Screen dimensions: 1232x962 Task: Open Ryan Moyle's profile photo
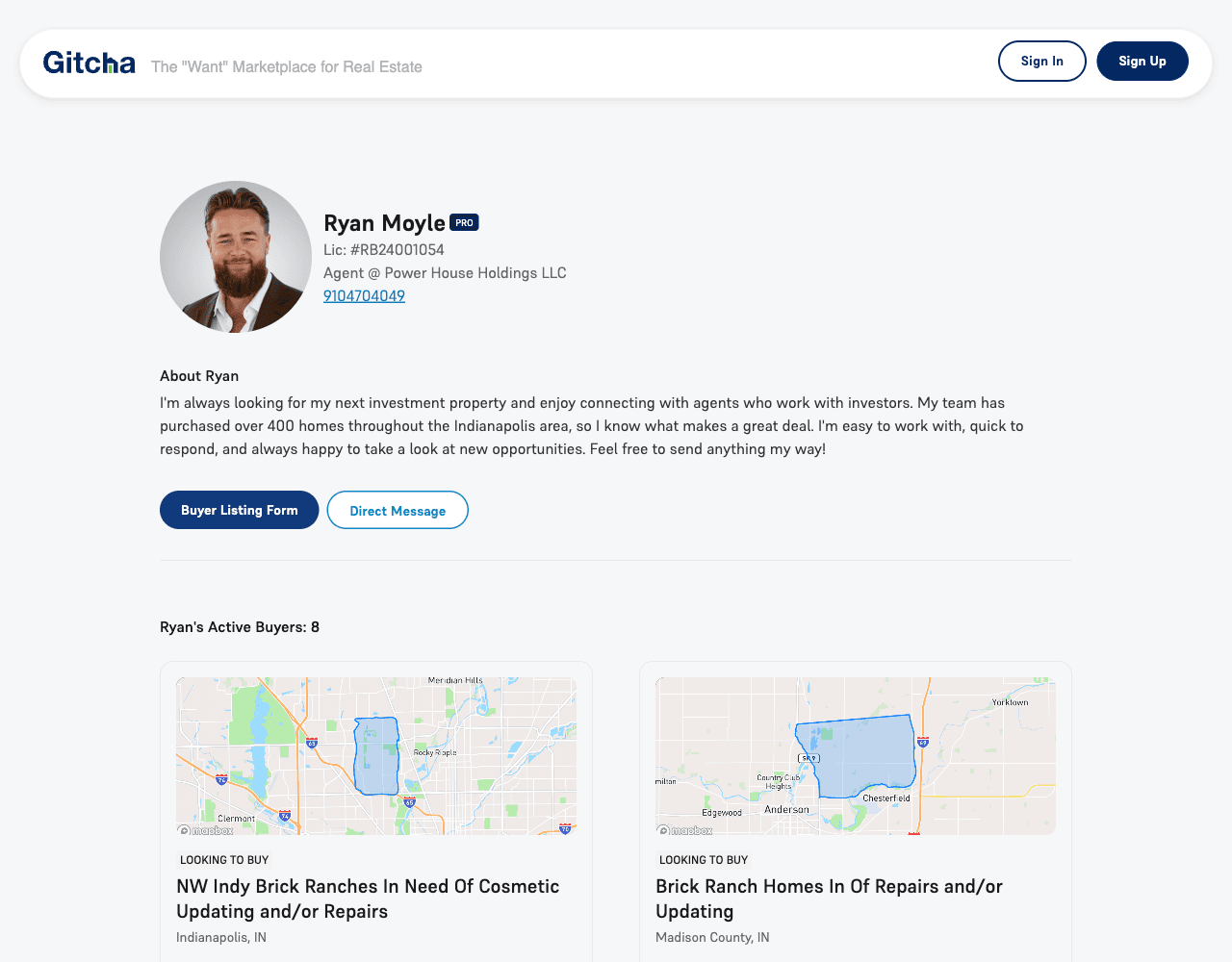(236, 257)
